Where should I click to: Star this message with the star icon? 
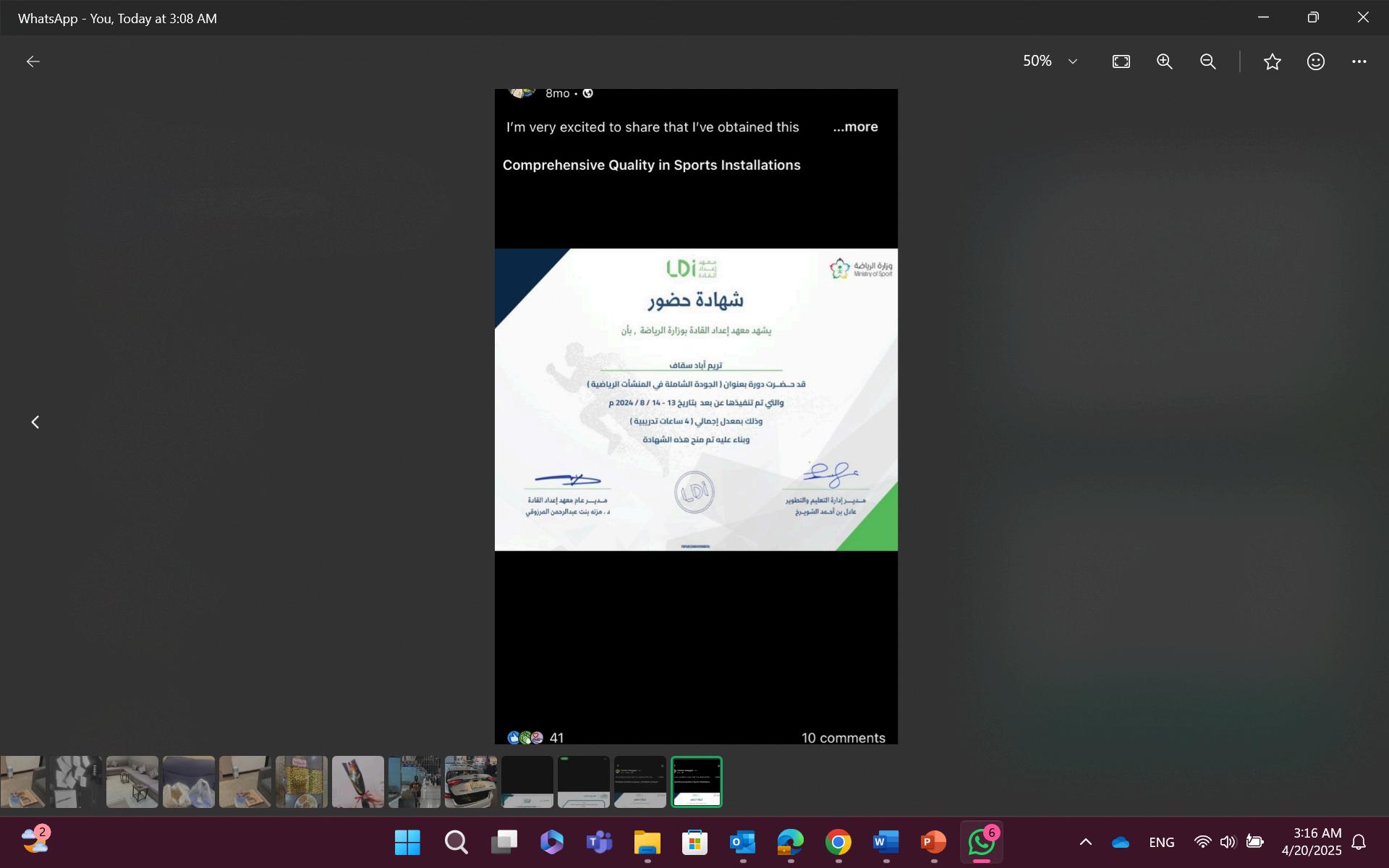click(1272, 61)
